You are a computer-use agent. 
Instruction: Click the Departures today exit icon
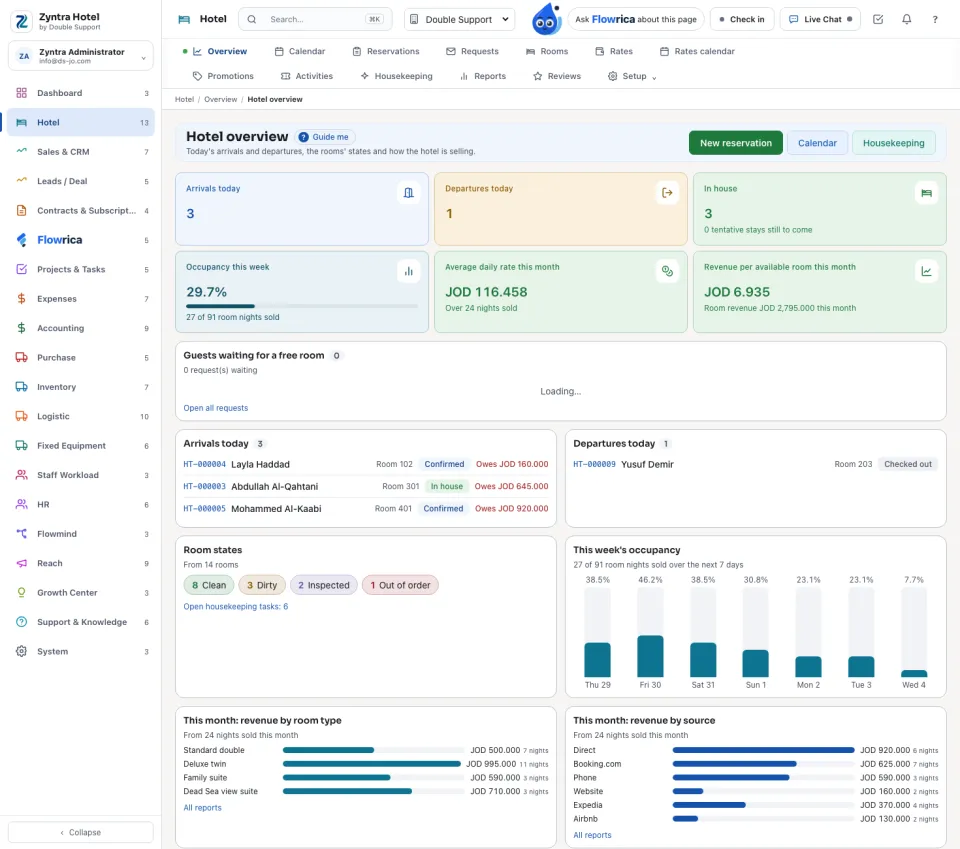coord(667,193)
